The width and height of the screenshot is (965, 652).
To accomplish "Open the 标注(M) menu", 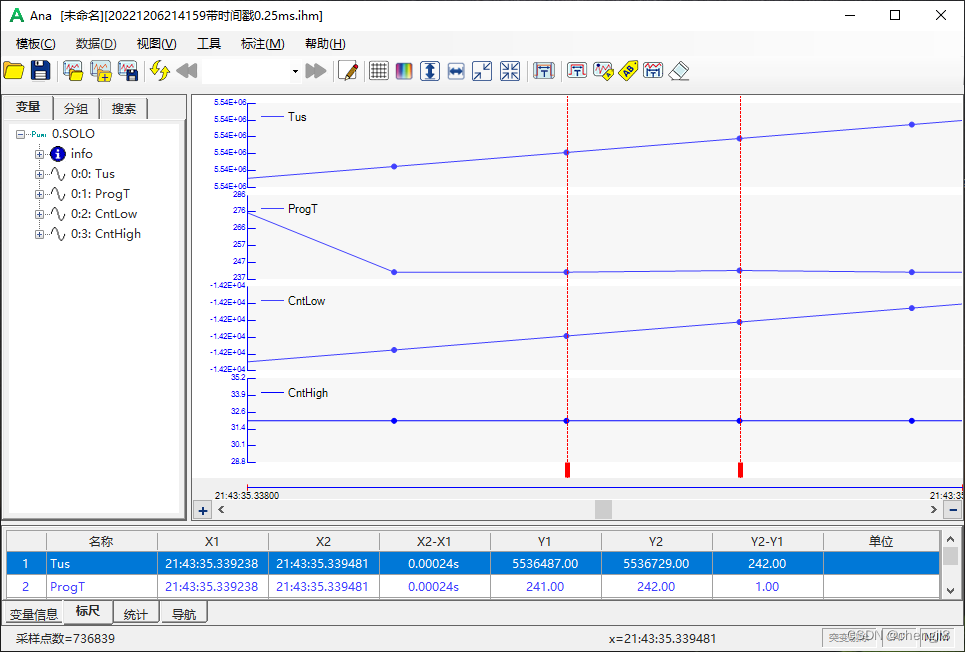I will (263, 44).
